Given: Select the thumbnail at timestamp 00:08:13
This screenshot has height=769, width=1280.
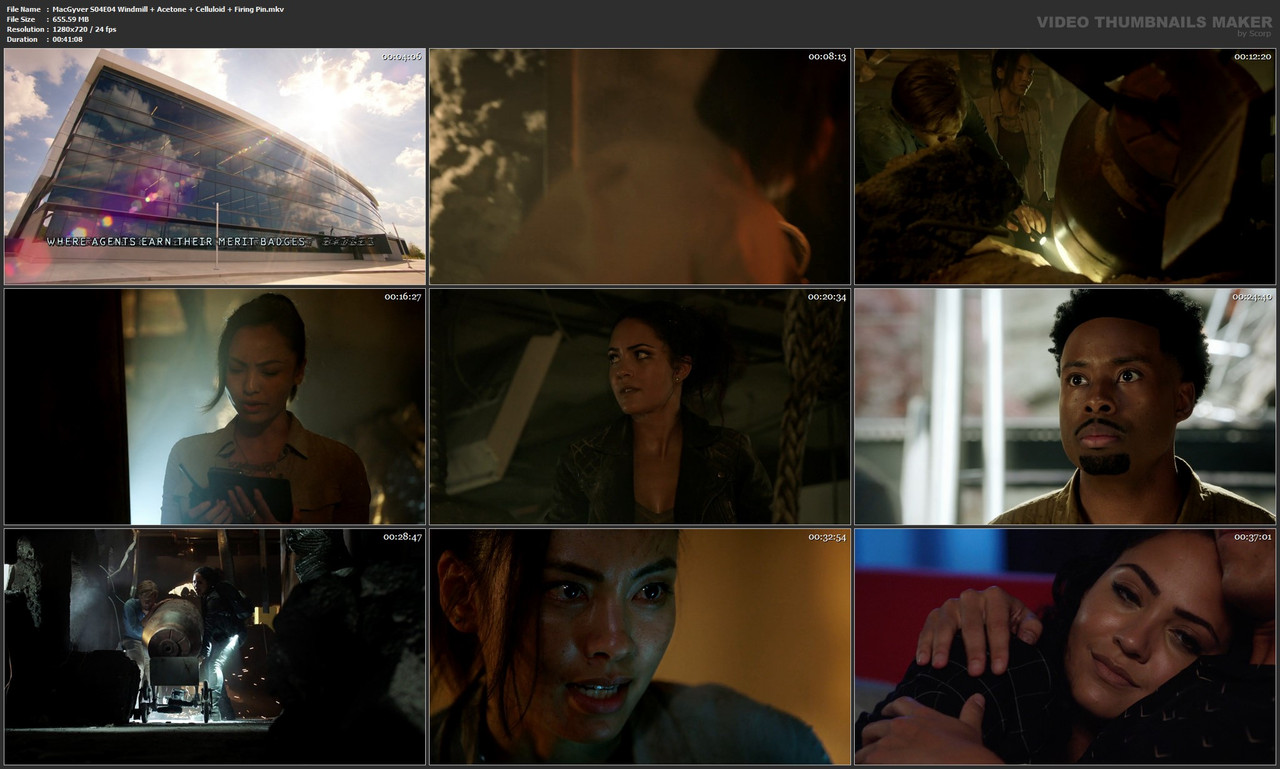Looking at the screenshot, I should [640, 167].
